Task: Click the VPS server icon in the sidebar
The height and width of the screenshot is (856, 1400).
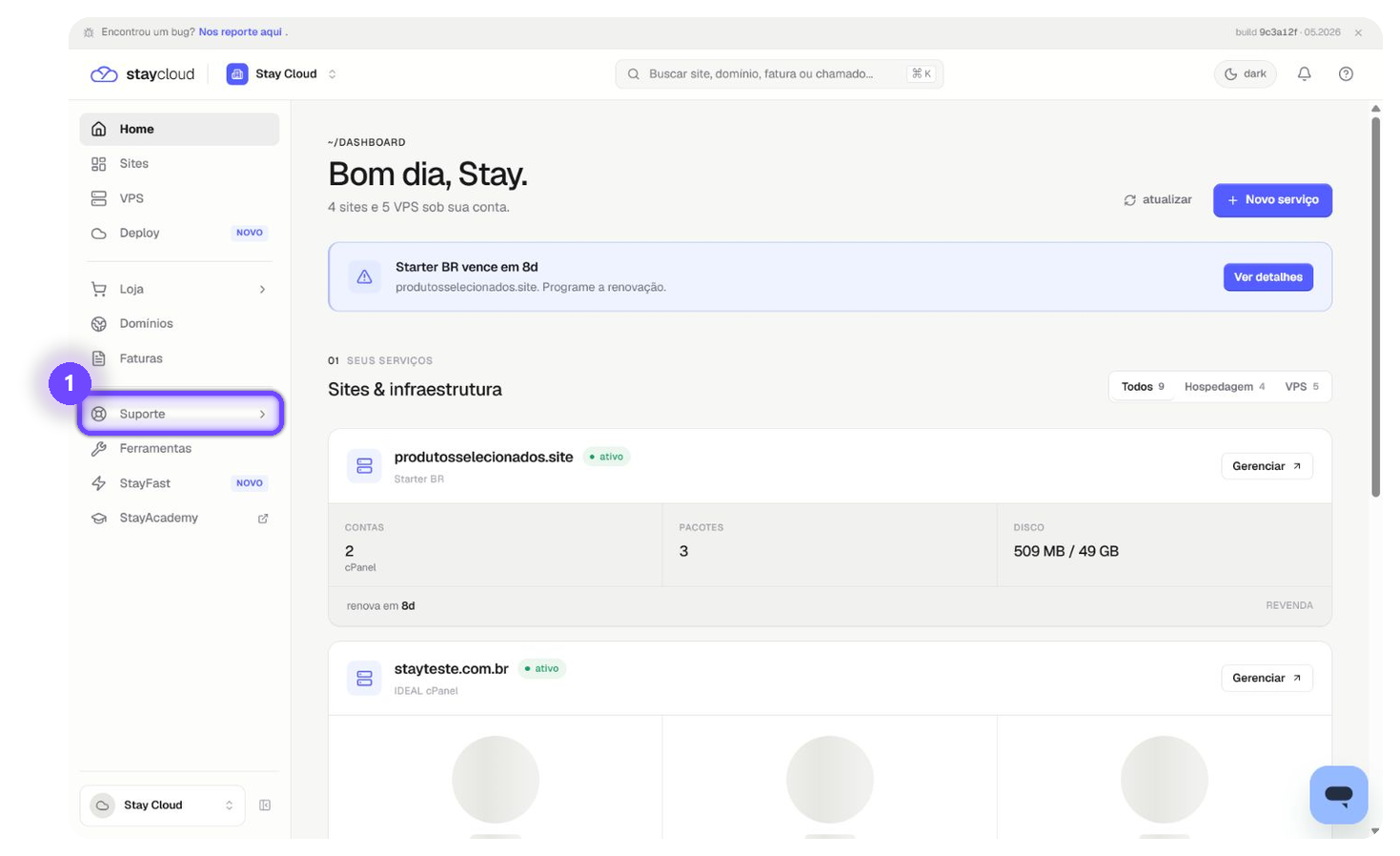Action: [x=99, y=198]
